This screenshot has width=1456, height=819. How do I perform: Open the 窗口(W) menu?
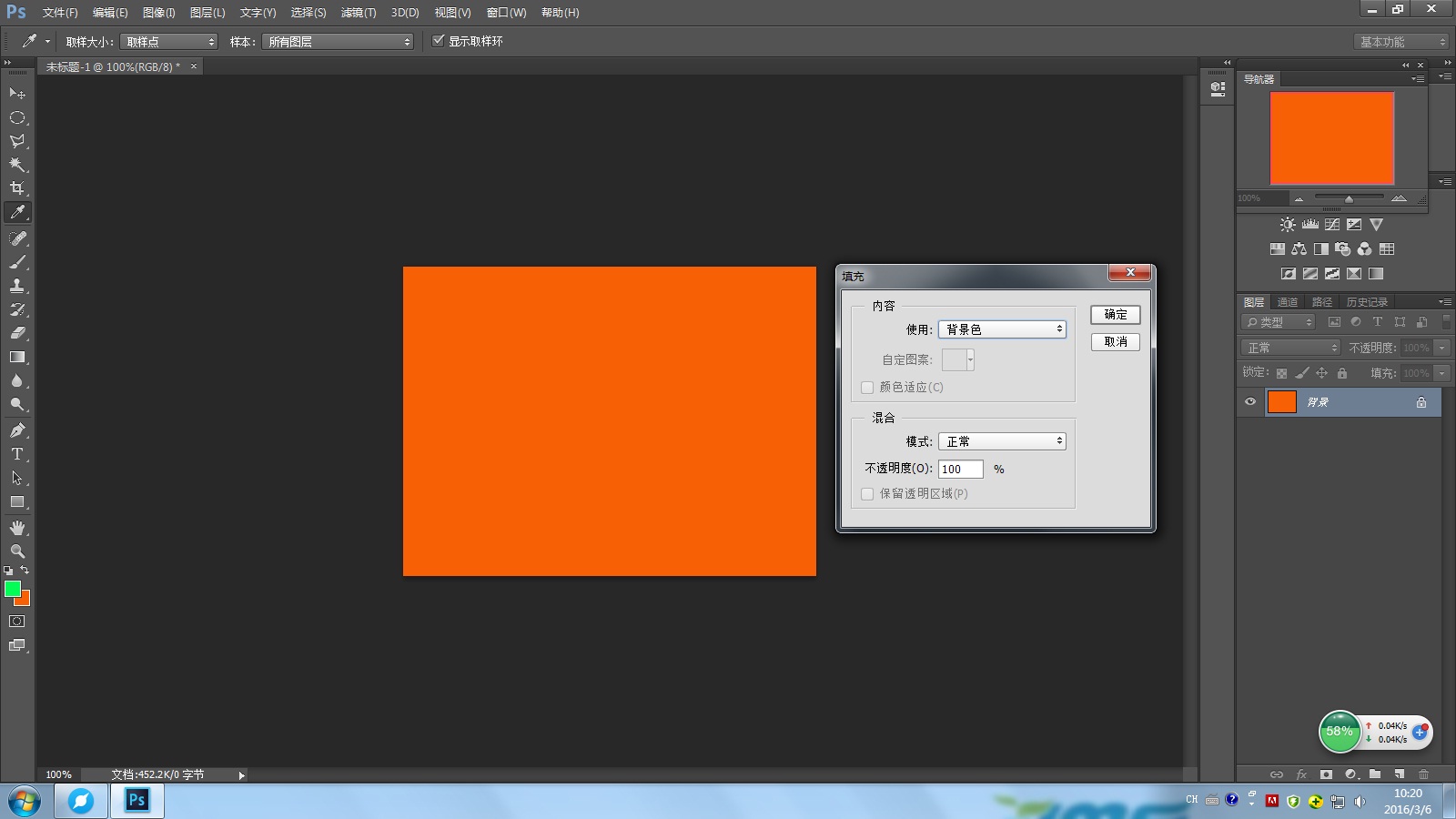click(506, 13)
